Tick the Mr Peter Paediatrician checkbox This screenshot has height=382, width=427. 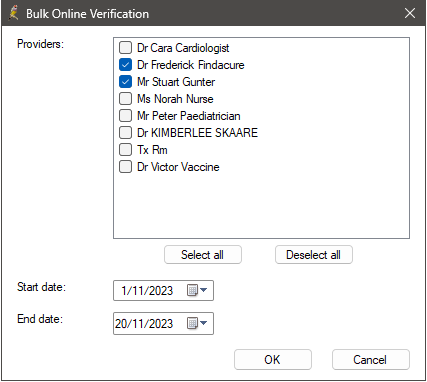pyautogui.click(x=125, y=116)
